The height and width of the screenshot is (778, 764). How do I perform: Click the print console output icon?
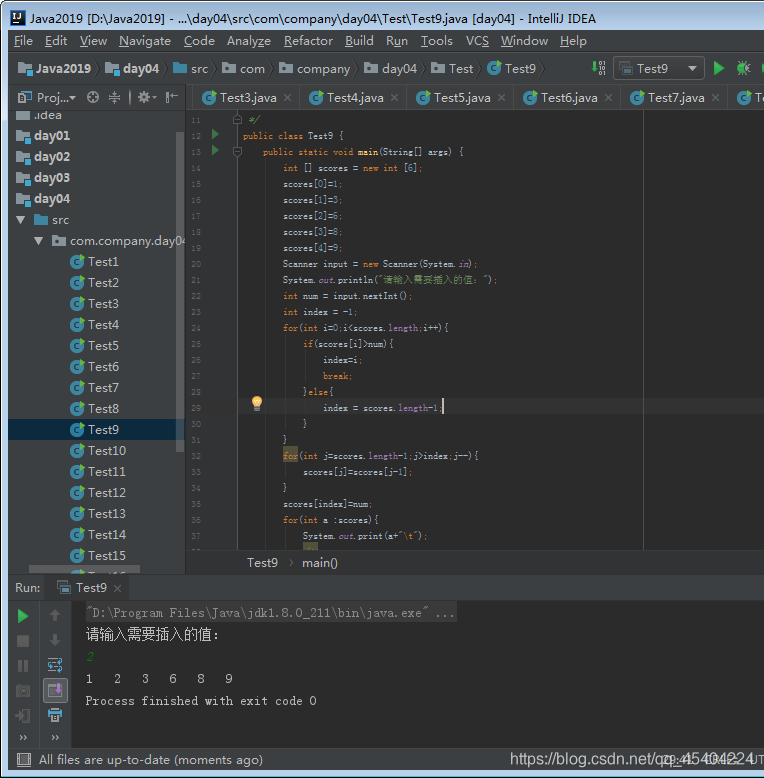coord(55,715)
